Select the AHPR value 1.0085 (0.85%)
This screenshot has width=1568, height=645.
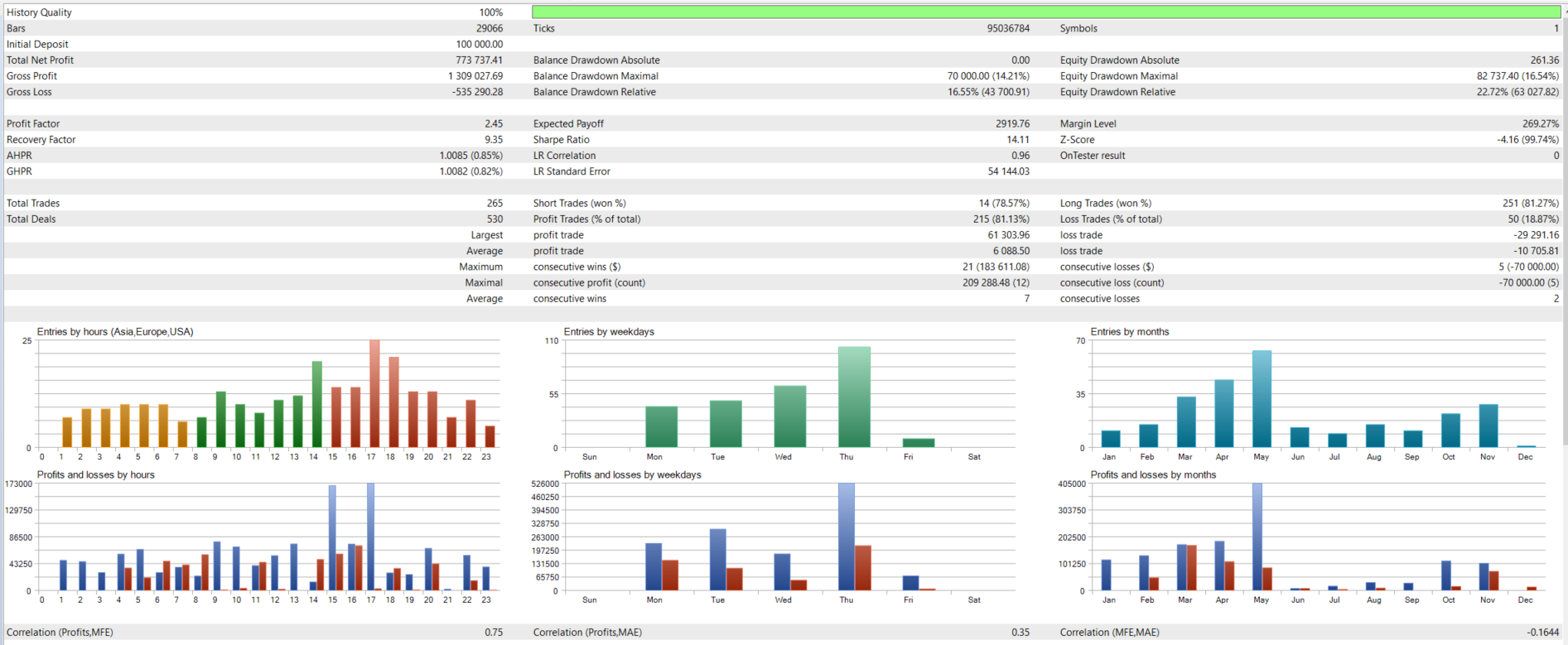click(x=470, y=156)
